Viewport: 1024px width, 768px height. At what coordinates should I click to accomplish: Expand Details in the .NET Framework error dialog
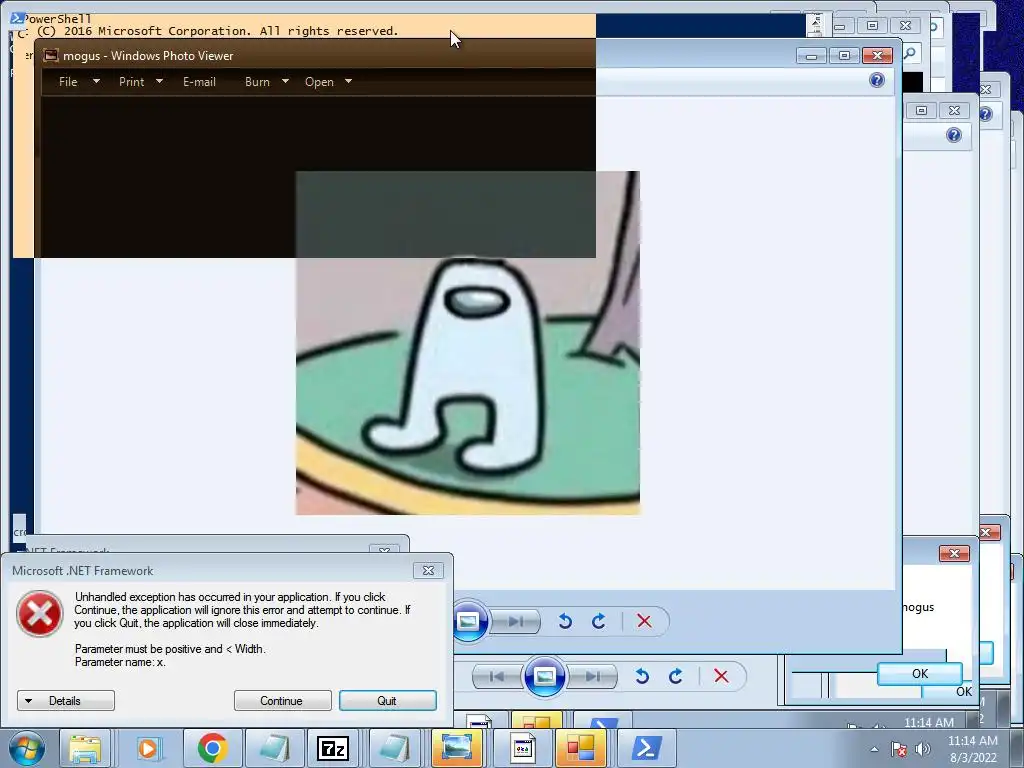point(66,701)
